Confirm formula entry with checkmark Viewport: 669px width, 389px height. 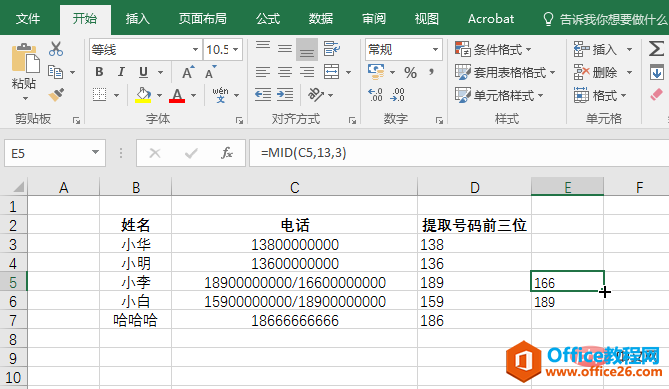tap(191, 153)
